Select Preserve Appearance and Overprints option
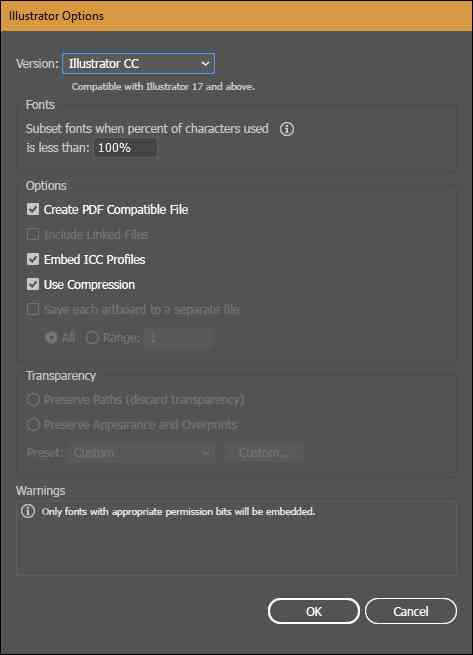The height and width of the screenshot is (655, 473). point(33,425)
